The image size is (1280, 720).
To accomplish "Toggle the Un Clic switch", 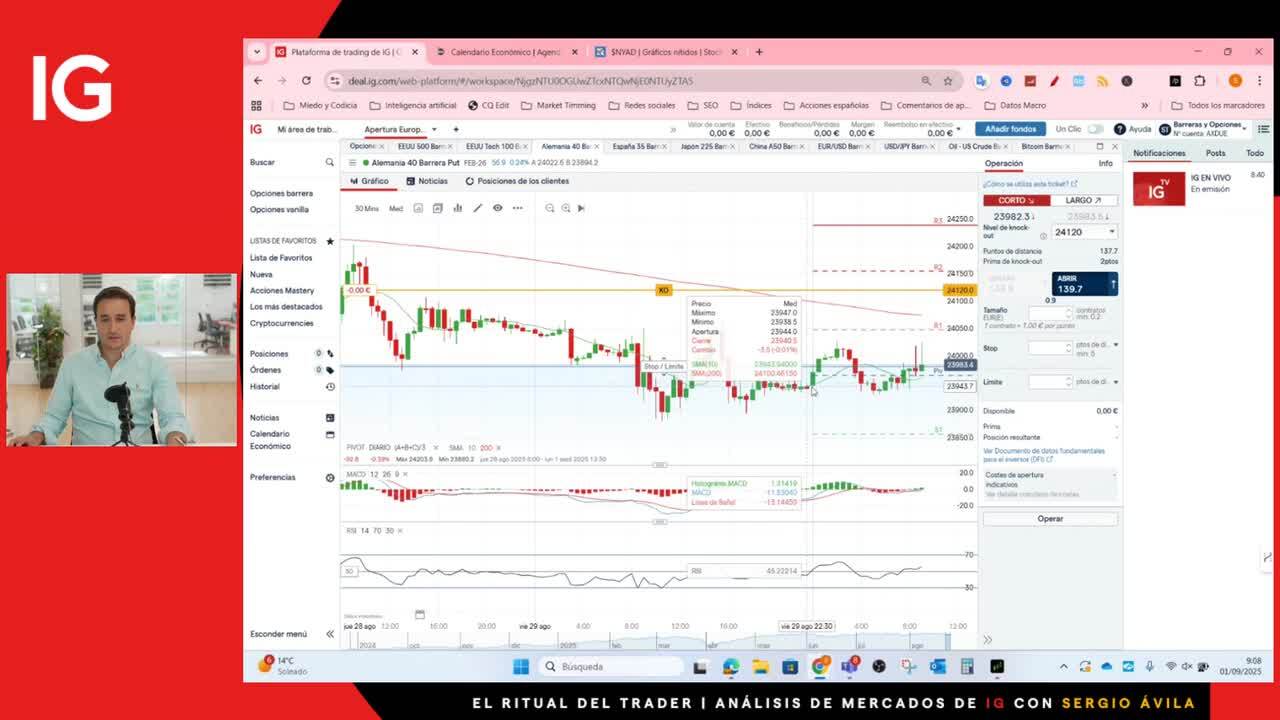I will (1096, 129).
